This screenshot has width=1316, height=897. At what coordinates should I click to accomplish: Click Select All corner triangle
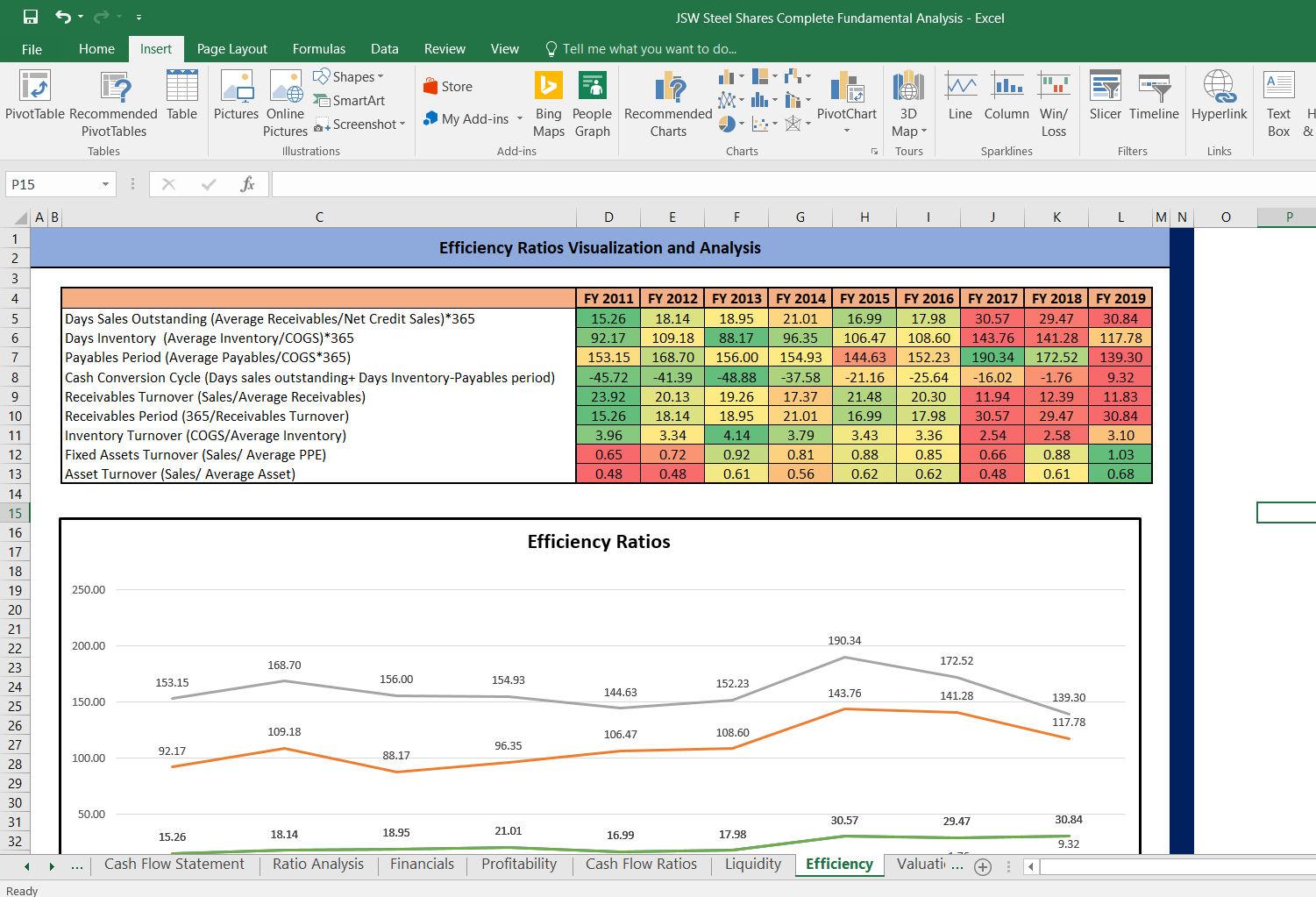21,217
